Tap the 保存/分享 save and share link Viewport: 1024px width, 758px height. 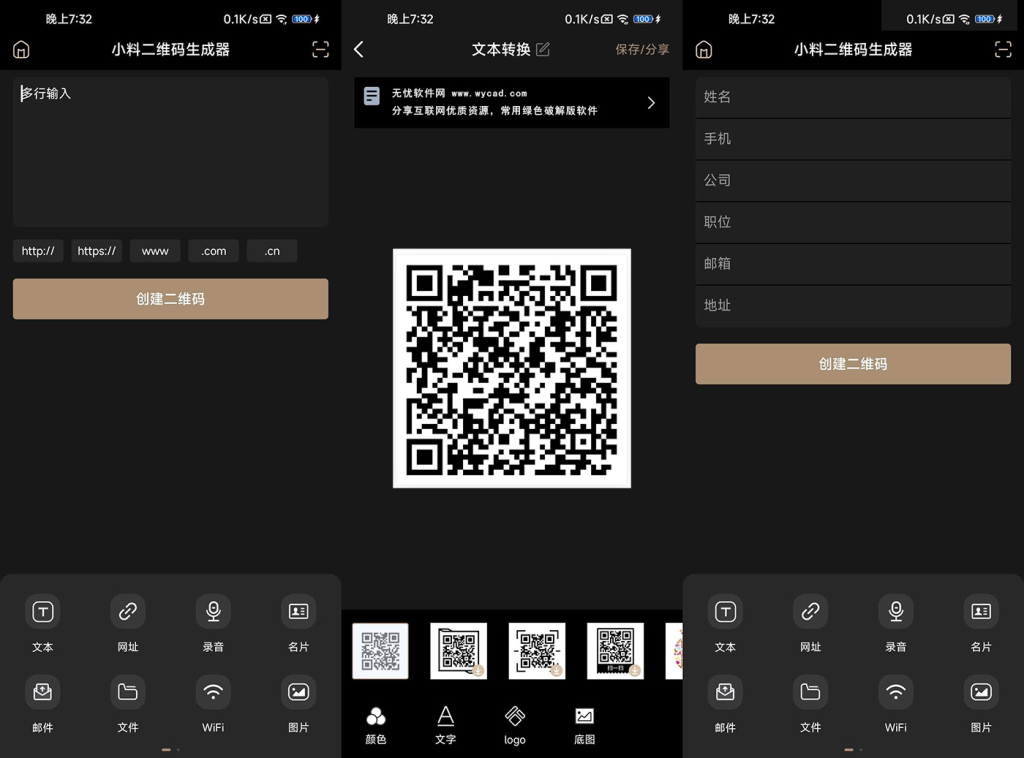coord(641,48)
